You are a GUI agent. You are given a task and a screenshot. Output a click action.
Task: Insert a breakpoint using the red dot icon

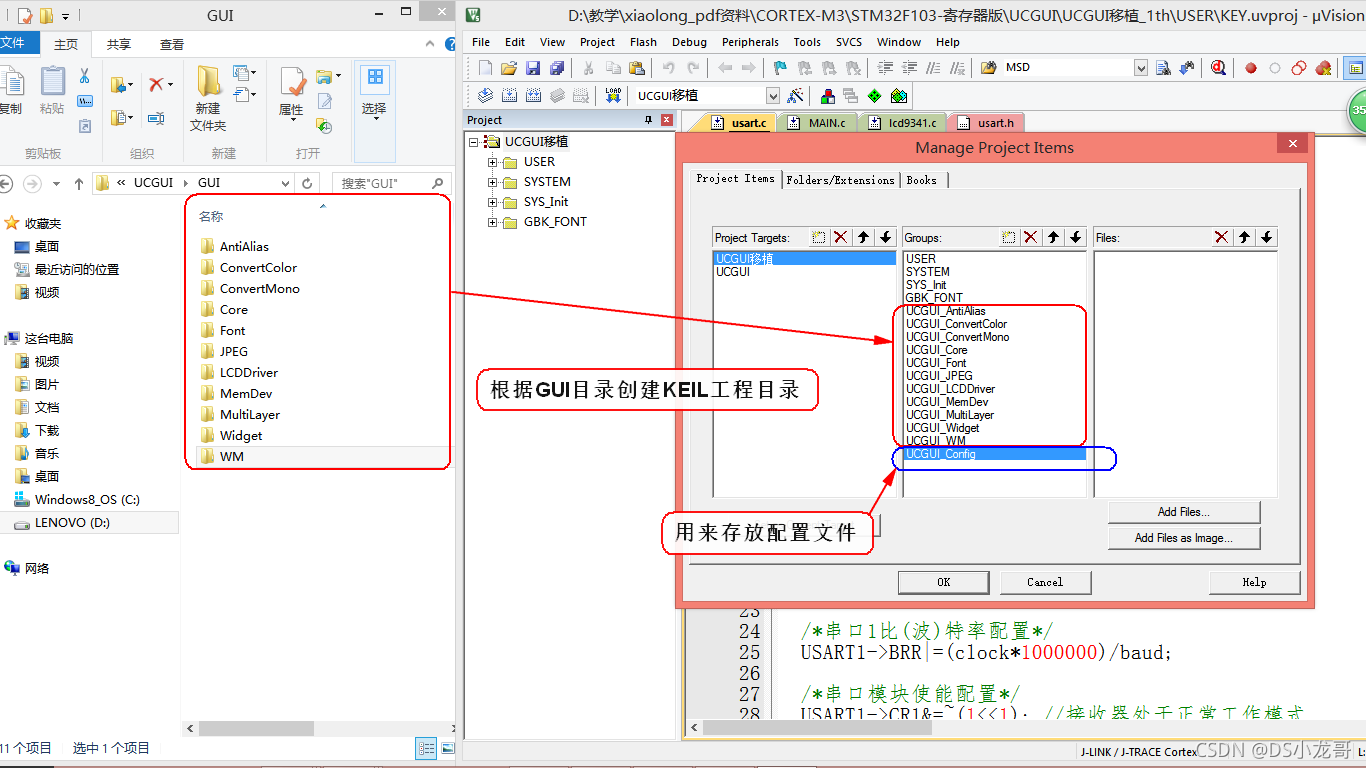1253,67
